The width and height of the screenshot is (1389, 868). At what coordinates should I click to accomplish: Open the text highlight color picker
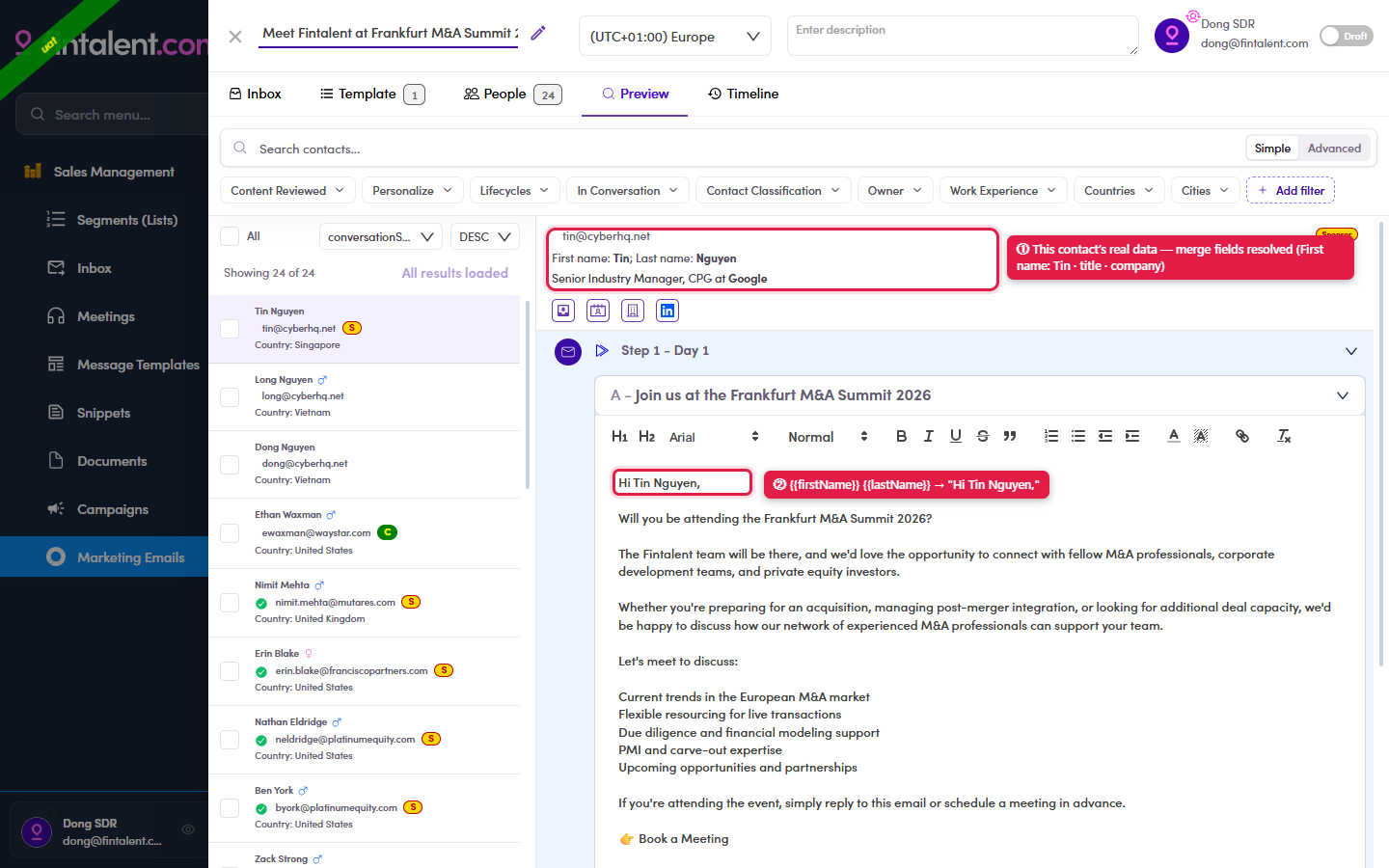(x=1200, y=436)
